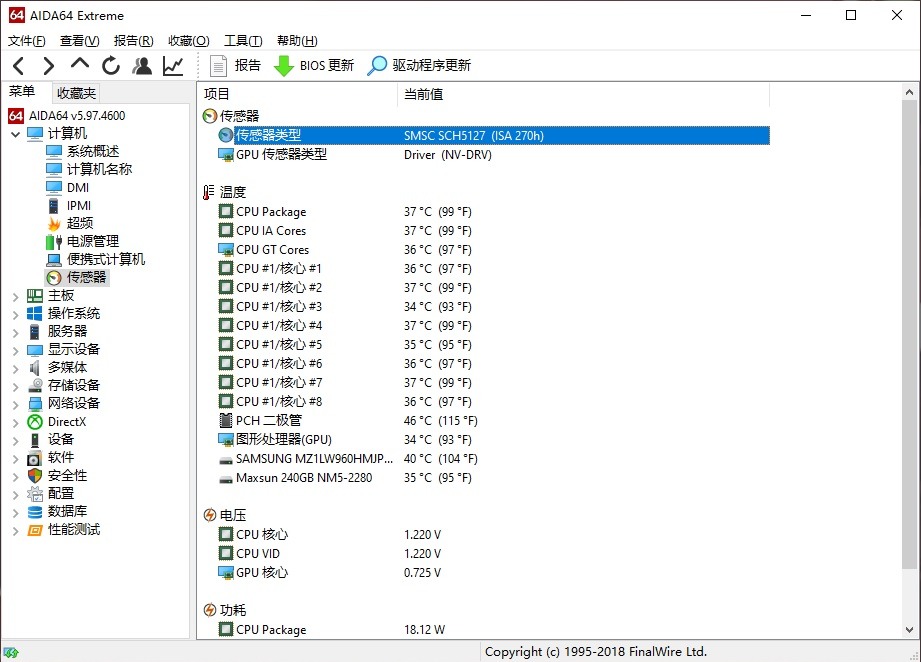Click the up-level arrow icon

point(80,63)
